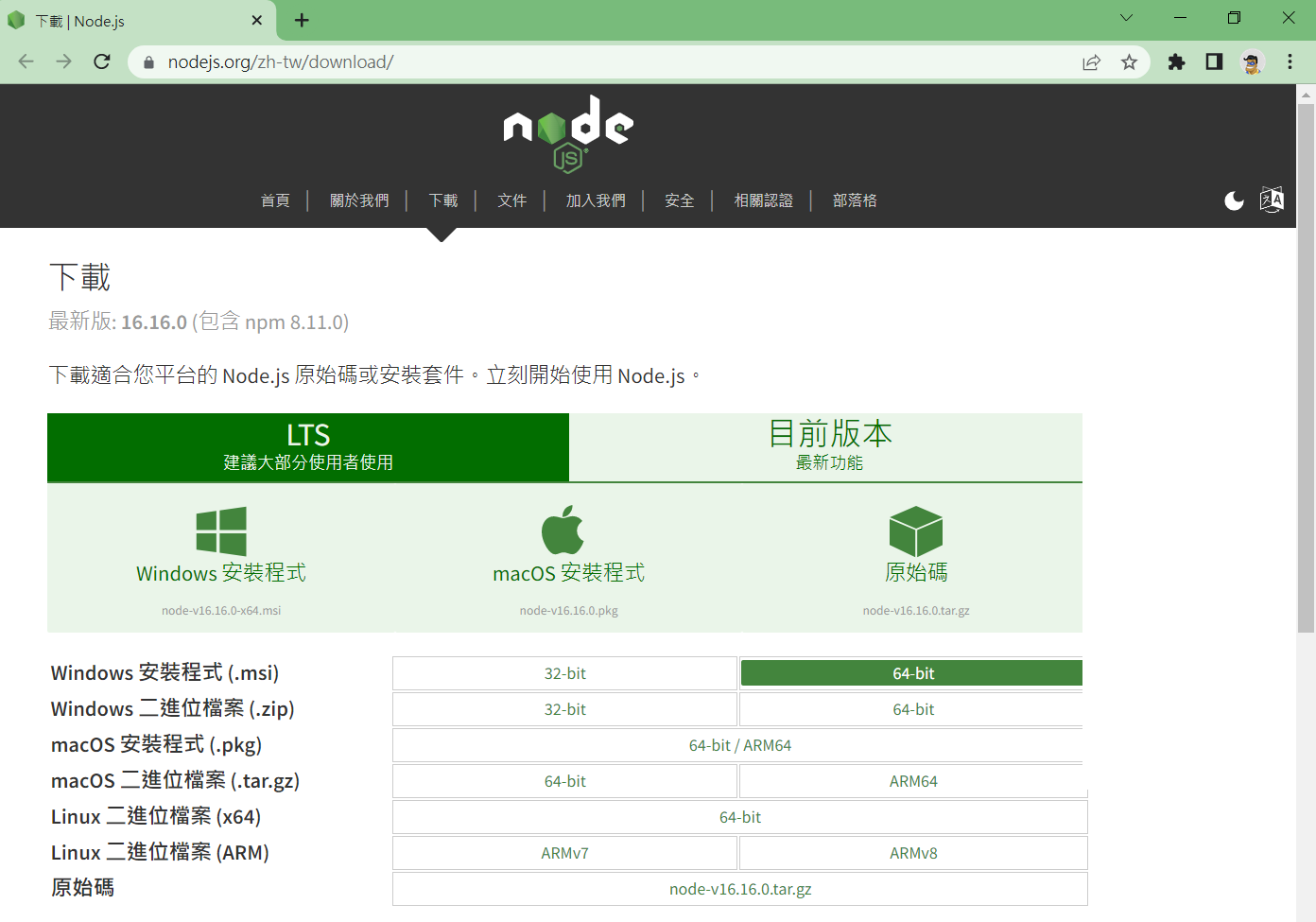Viewport: 1316px width, 922px height.
Task: Download macOS .pkg 64-bit / ARM64 installer
Action: 738,745
